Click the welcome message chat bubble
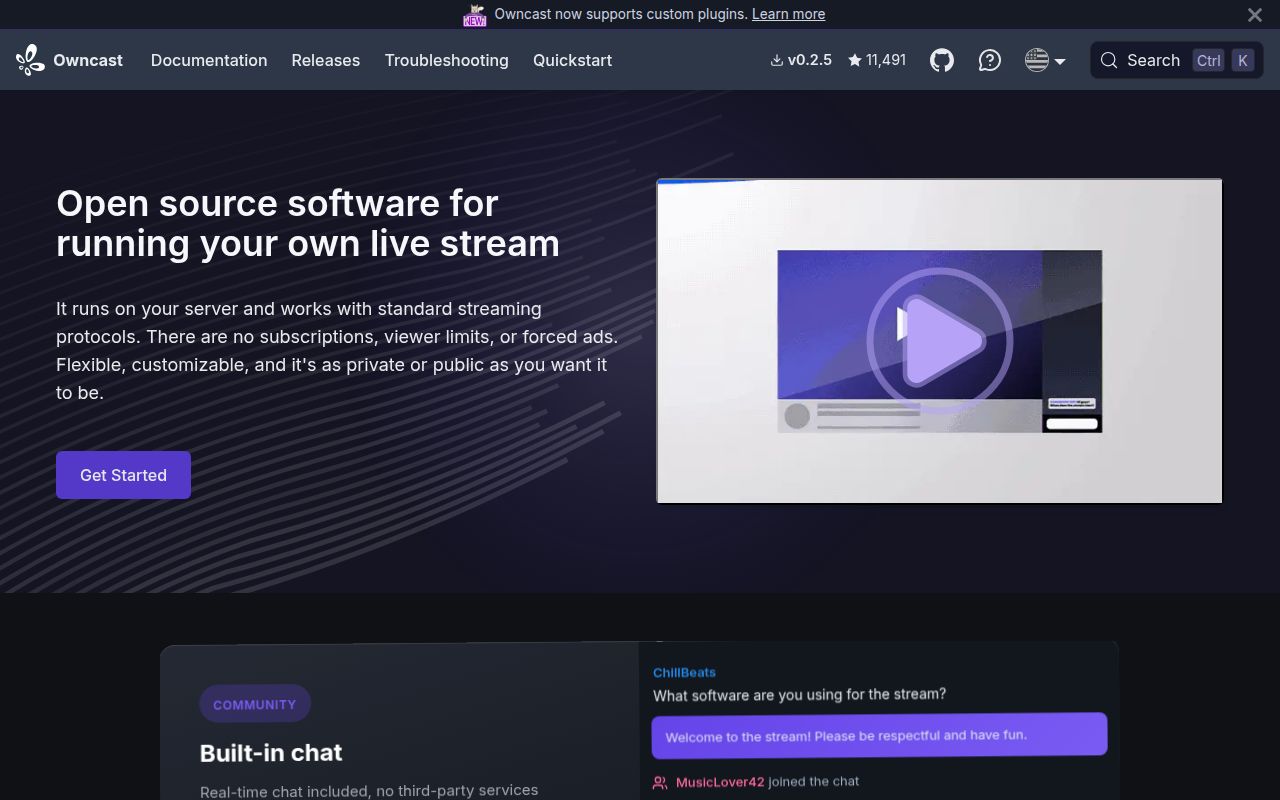Screen dimensions: 1280x800 (879, 735)
